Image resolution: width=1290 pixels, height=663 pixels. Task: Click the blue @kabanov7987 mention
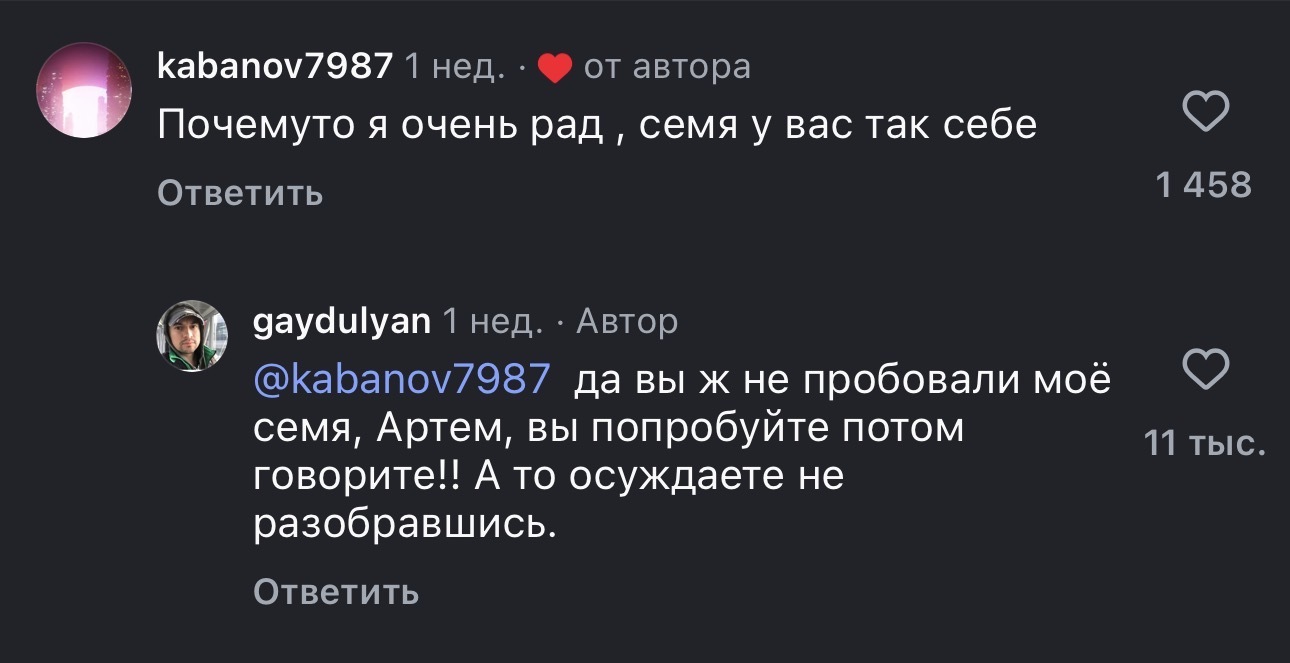click(402, 379)
